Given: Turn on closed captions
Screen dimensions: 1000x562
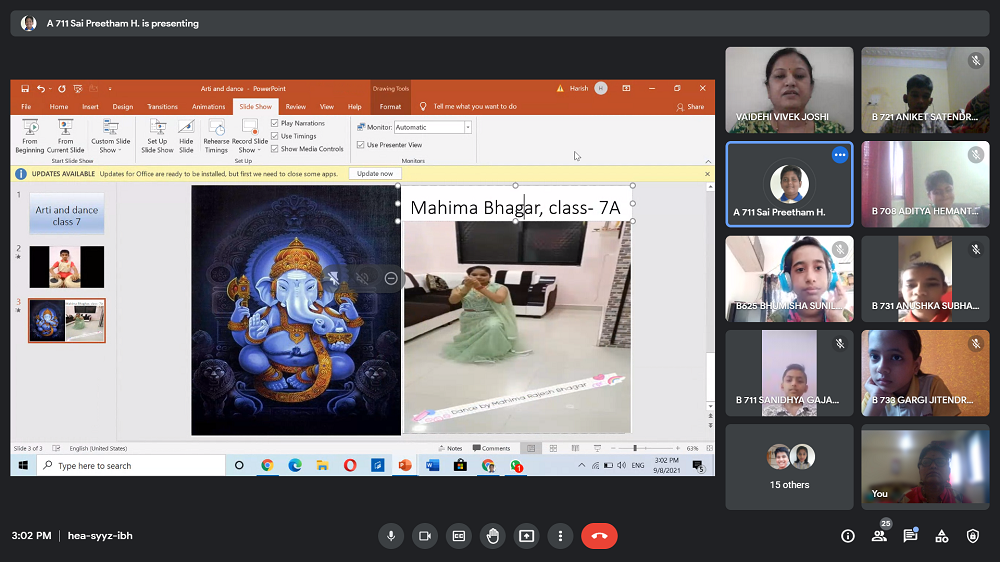Looking at the screenshot, I should click(x=459, y=536).
